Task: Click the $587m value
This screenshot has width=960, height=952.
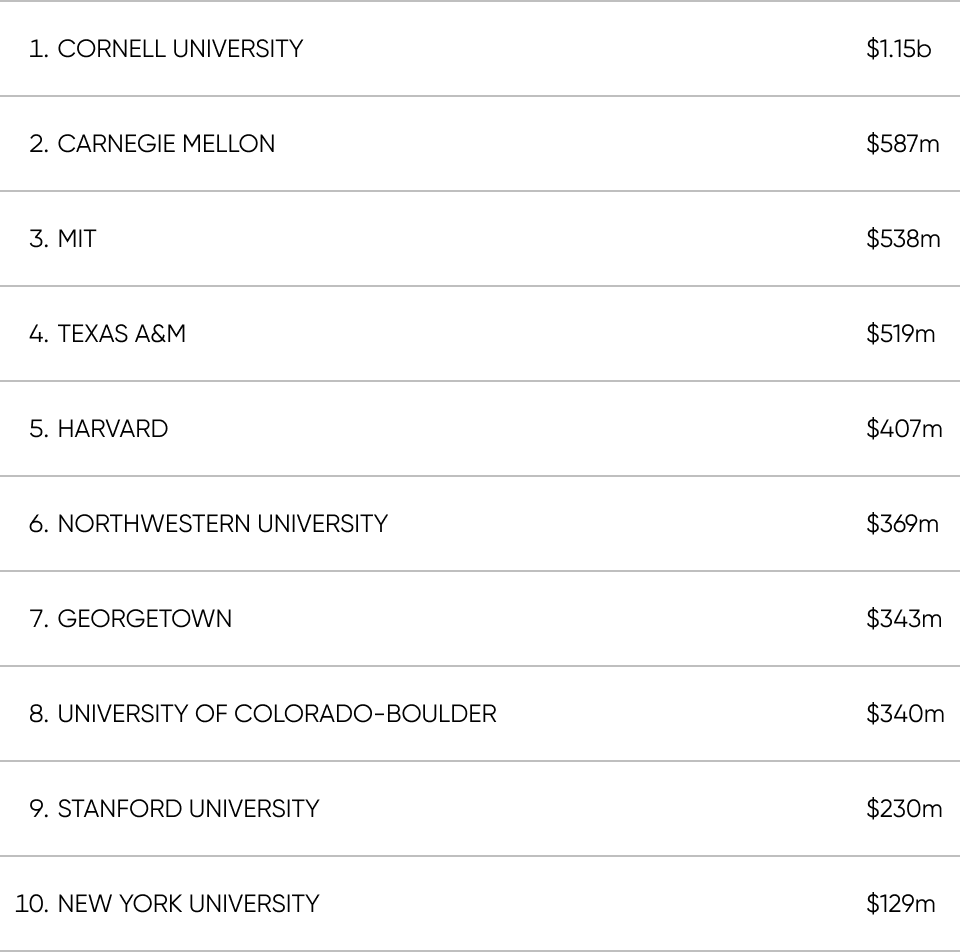Action: (x=902, y=143)
